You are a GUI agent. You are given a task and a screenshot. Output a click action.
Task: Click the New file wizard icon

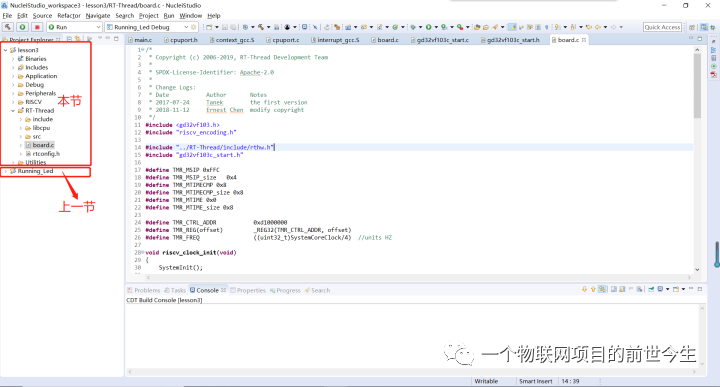(209, 27)
